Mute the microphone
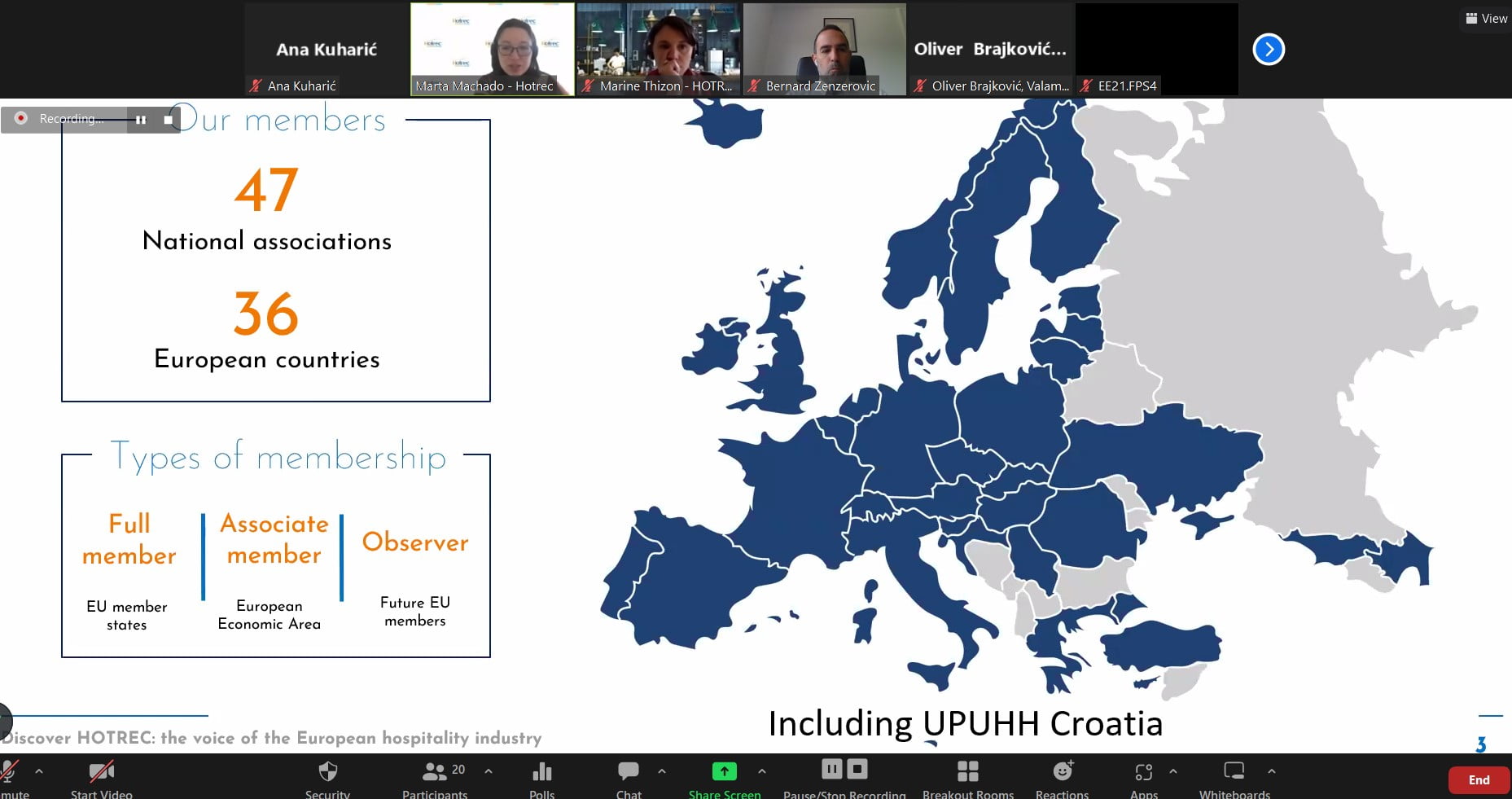The image size is (1512, 799). (10, 770)
